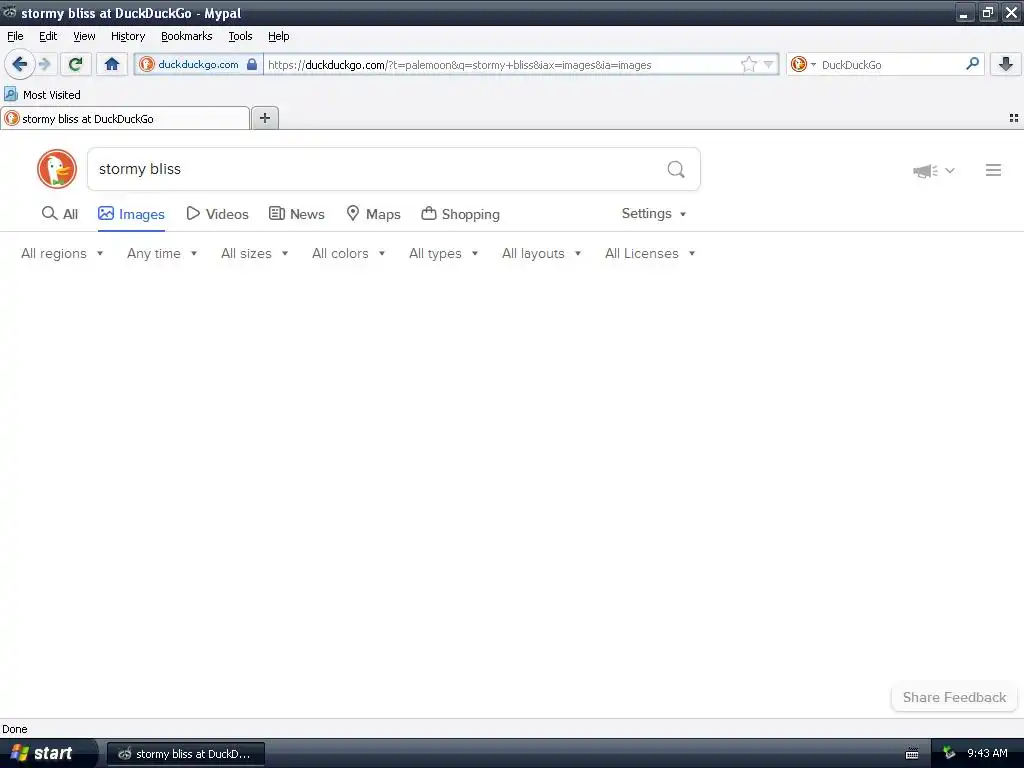Open the Bookmarks menu

click(187, 36)
